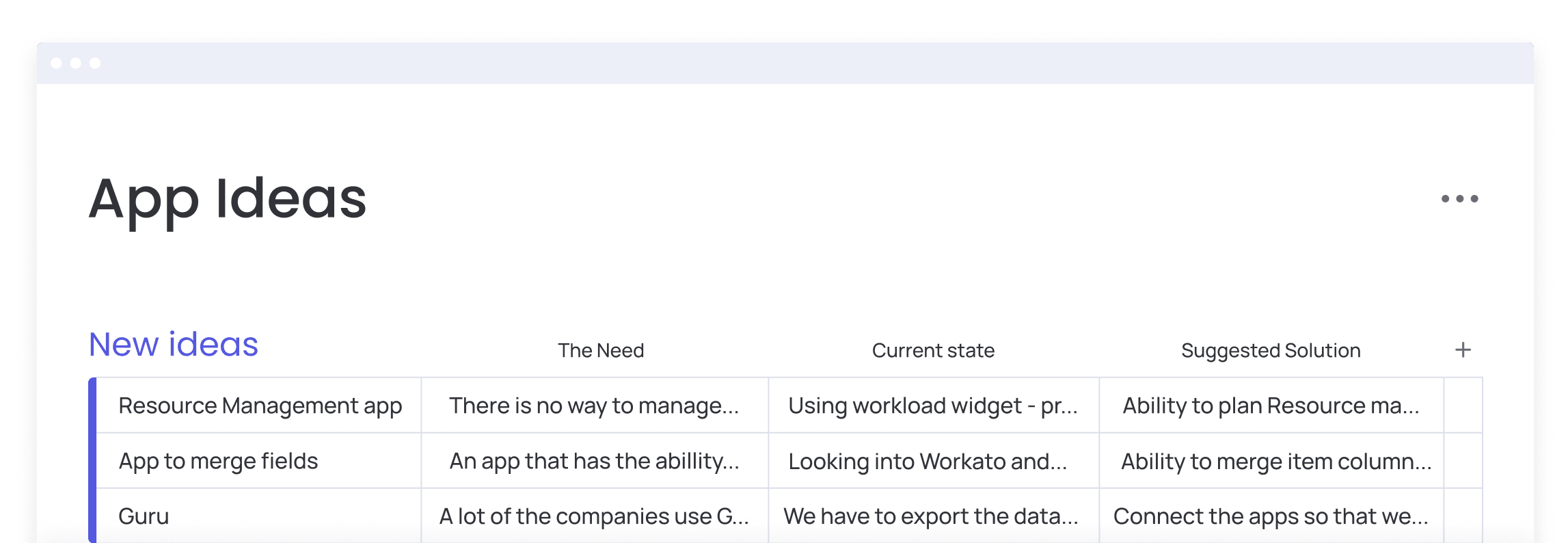Select 'We have to export the data...' cell
This screenshot has height=543, width=1568.
[934, 516]
